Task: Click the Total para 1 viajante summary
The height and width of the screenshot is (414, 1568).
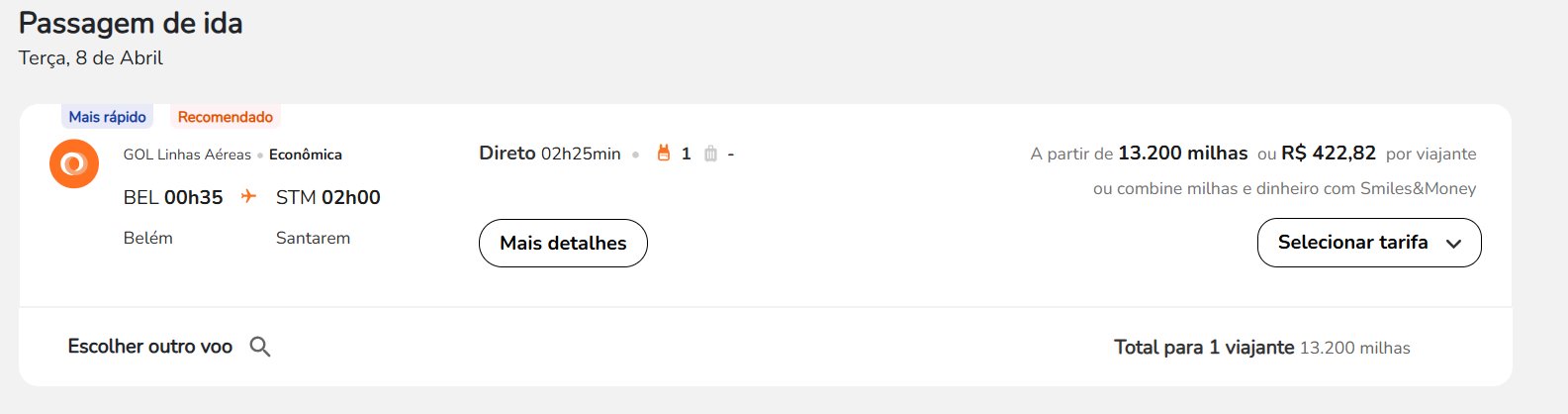Action: coord(1261,348)
